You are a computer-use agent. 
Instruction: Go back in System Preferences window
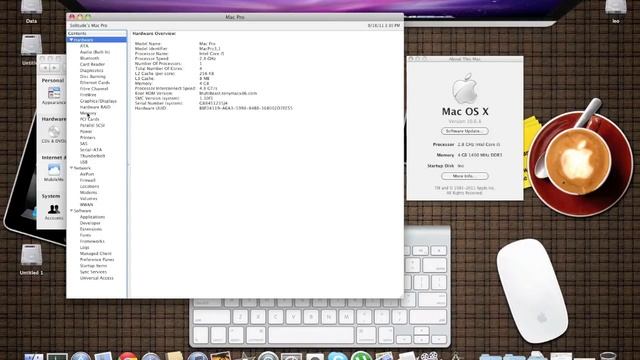45,67
